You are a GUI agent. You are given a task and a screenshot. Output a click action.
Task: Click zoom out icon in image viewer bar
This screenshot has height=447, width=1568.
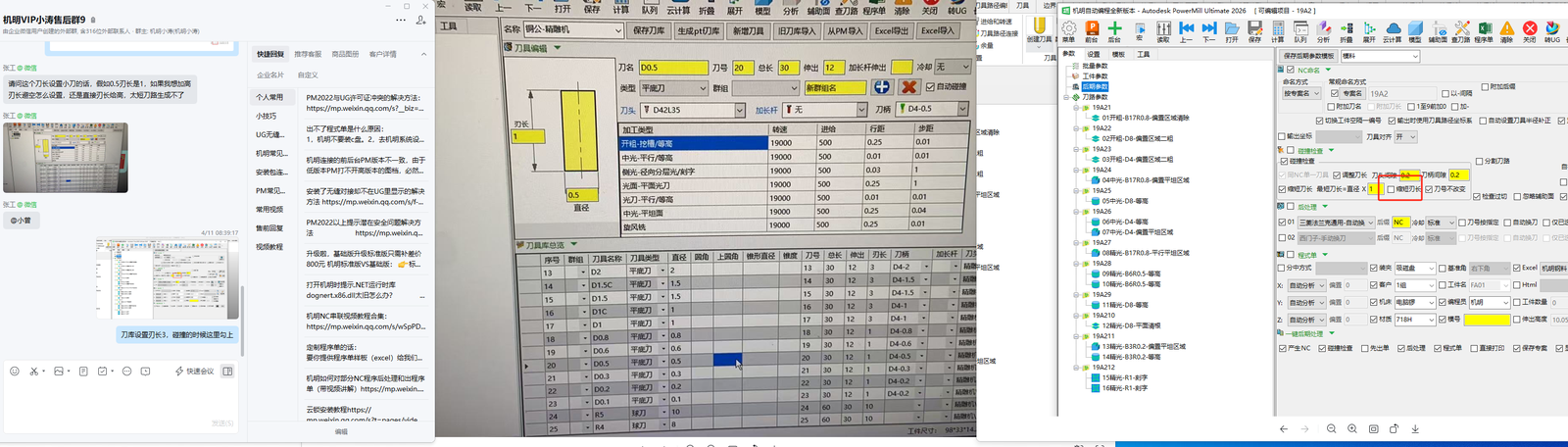pyautogui.click(x=1331, y=429)
